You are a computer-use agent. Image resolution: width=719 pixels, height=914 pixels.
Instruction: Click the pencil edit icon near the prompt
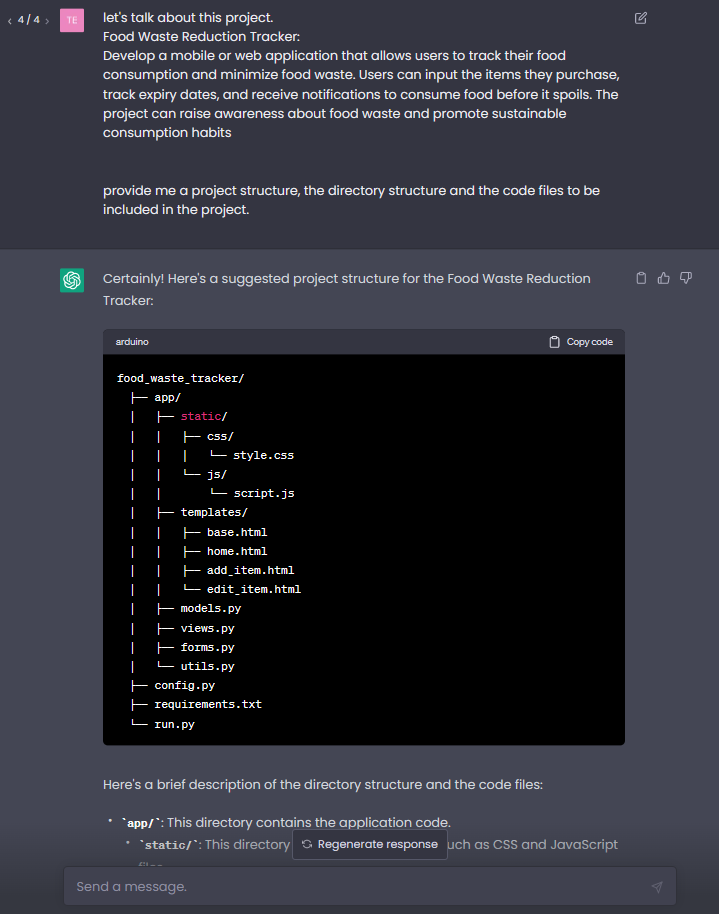click(x=640, y=18)
